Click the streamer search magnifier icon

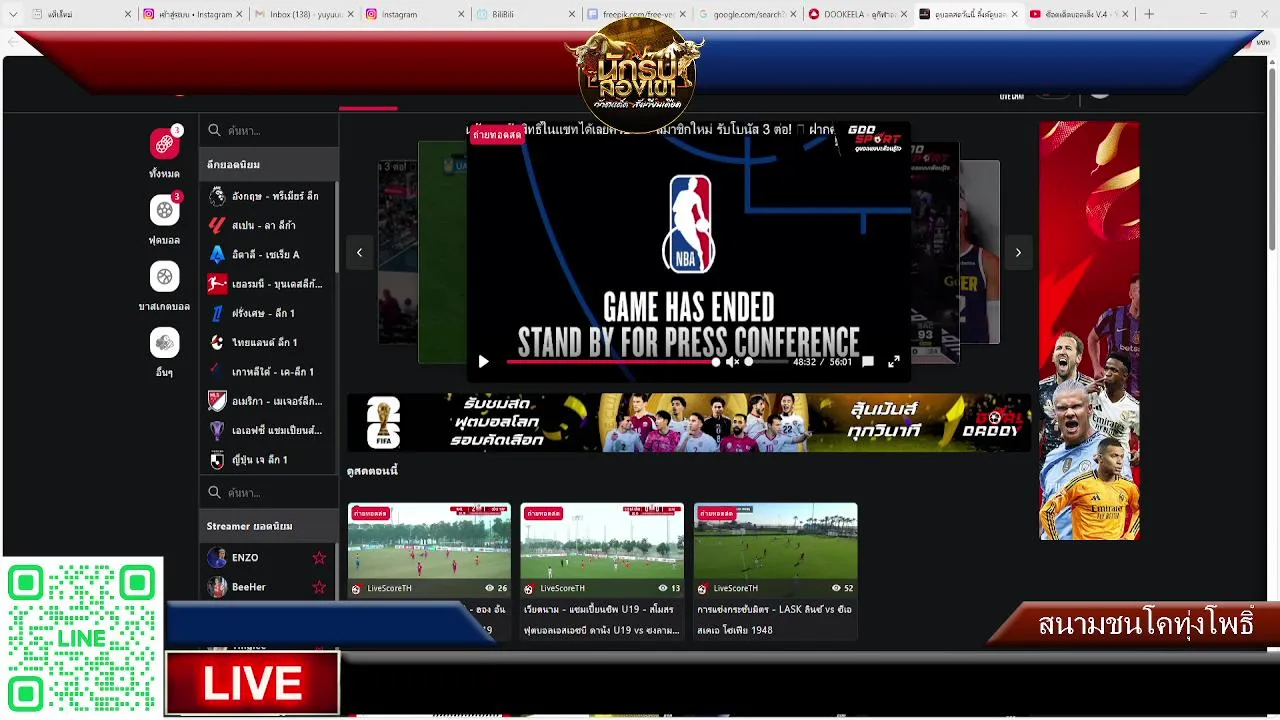click(x=214, y=492)
